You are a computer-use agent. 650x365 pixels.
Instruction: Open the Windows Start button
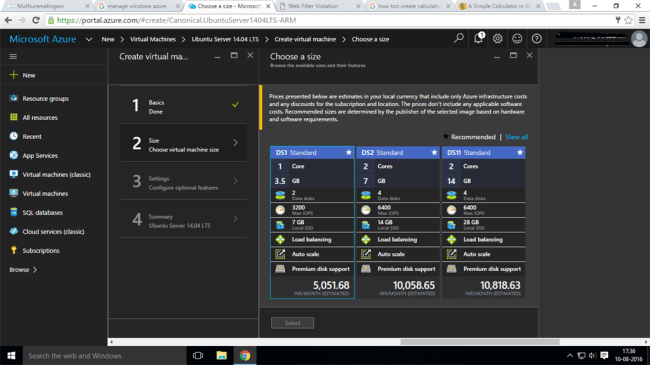[x=11, y=355]
